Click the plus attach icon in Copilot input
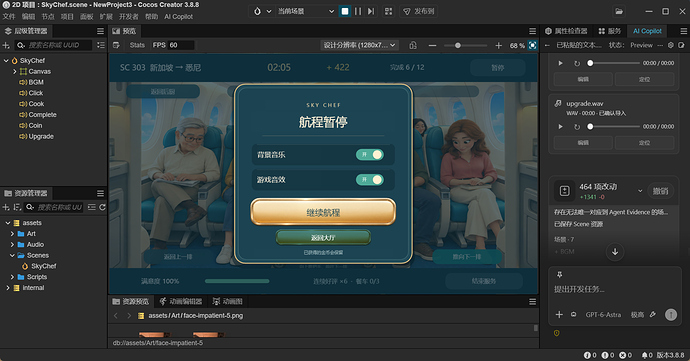 click(x=559, y=314)
